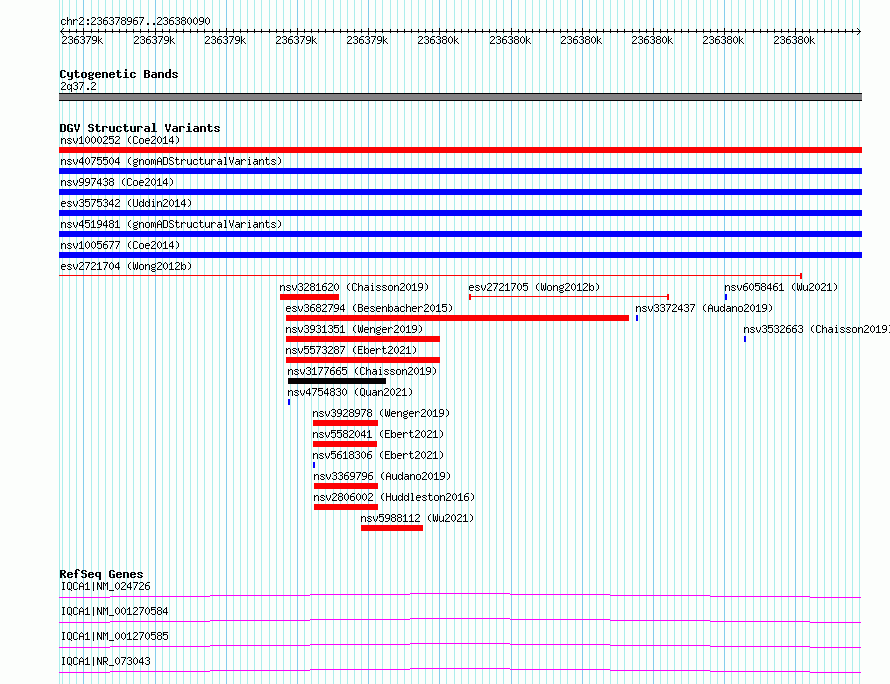
Task: Open nsv5988112 (Wu2021) label
Action: (417, 518)
